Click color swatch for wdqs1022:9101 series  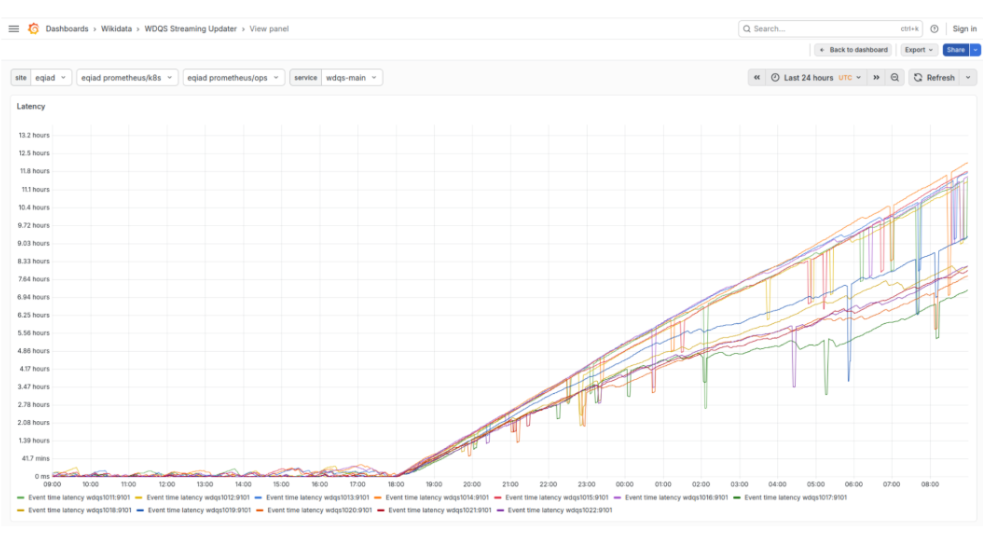click(501, 510)
